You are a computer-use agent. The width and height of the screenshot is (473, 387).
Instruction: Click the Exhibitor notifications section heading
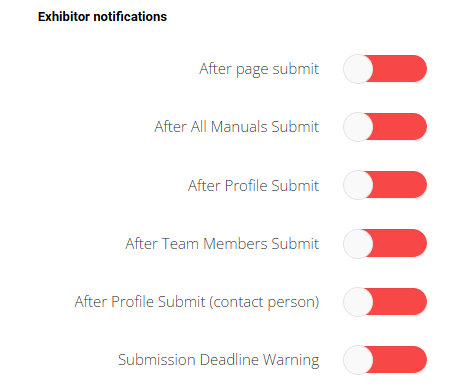point(102,17)
